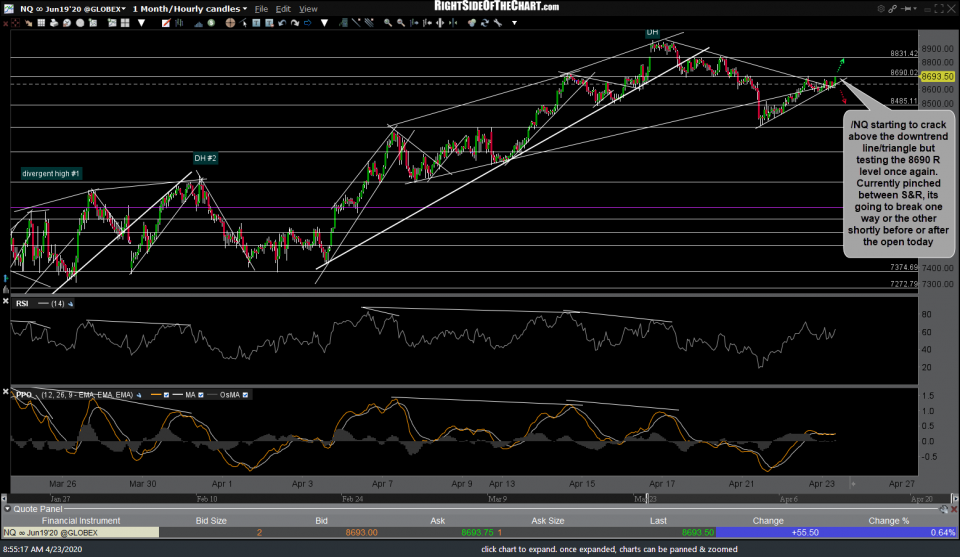Expand the first white triangle toolbar dropdown
Image resolution: width=960 pixels, height=557 pixels.
pyautogui.click(x=141, y=23)
